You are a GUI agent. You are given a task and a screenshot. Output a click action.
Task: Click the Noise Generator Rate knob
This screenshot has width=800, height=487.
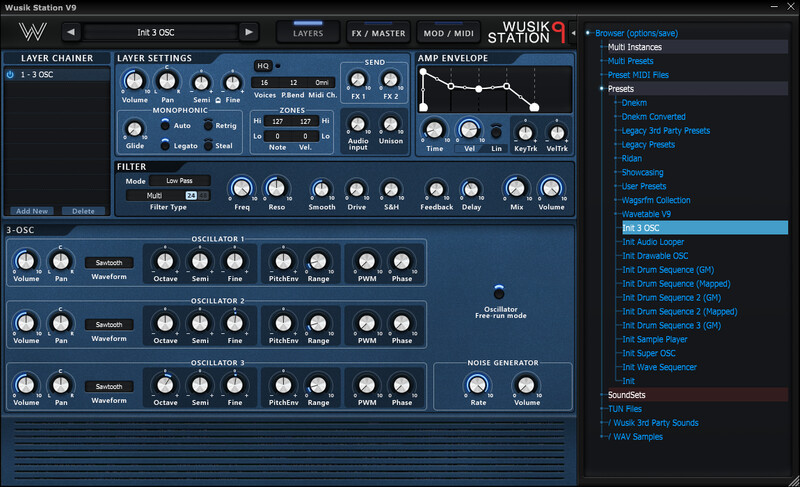tap(478, 385)
